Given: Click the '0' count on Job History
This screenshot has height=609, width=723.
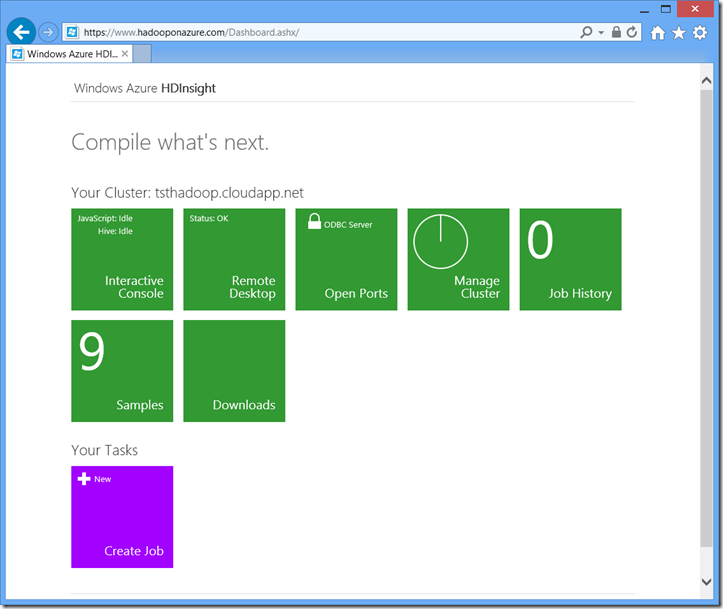Looking at the screenshot, I should [540, 240].
